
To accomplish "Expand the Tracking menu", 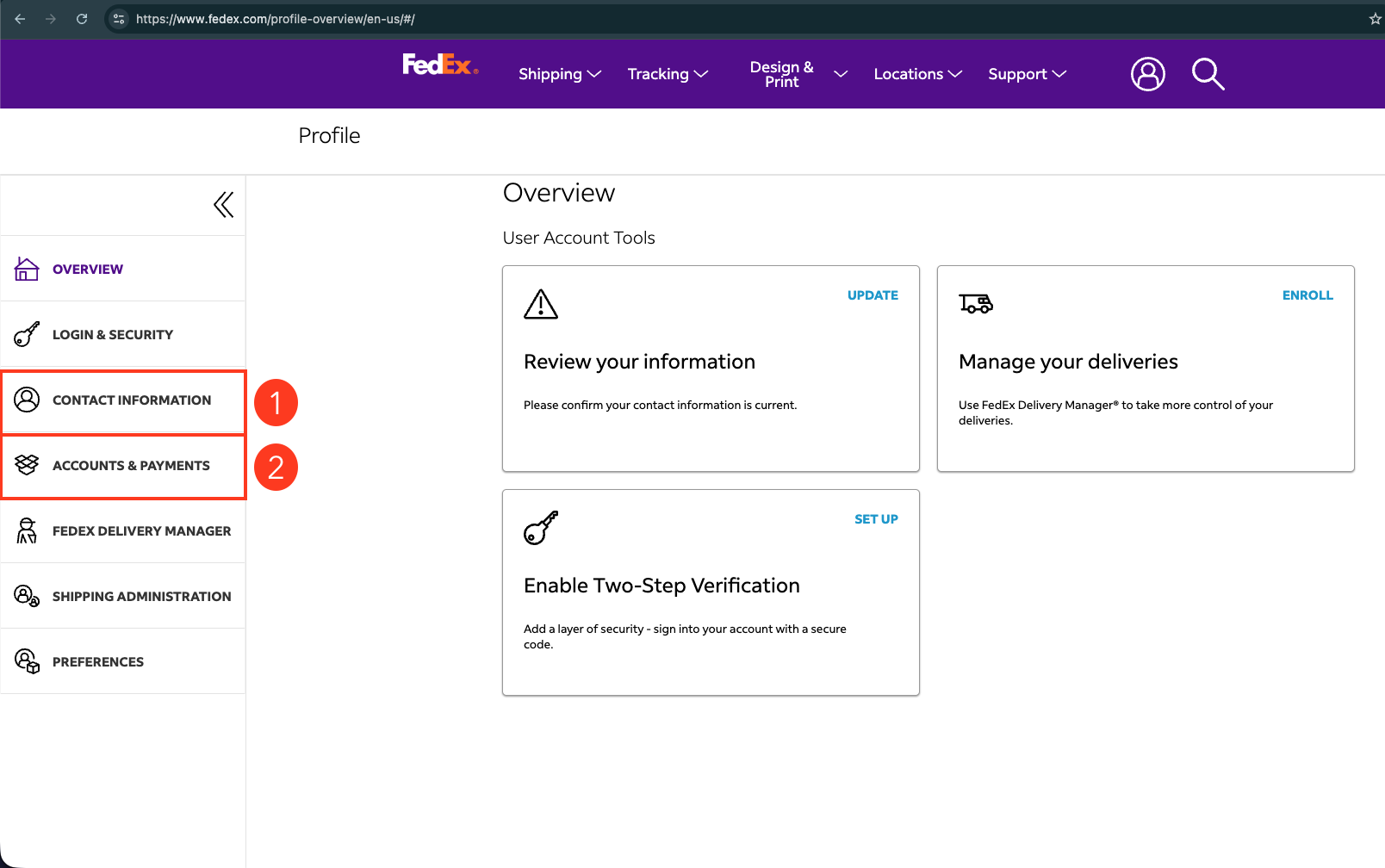I will 668,74.
